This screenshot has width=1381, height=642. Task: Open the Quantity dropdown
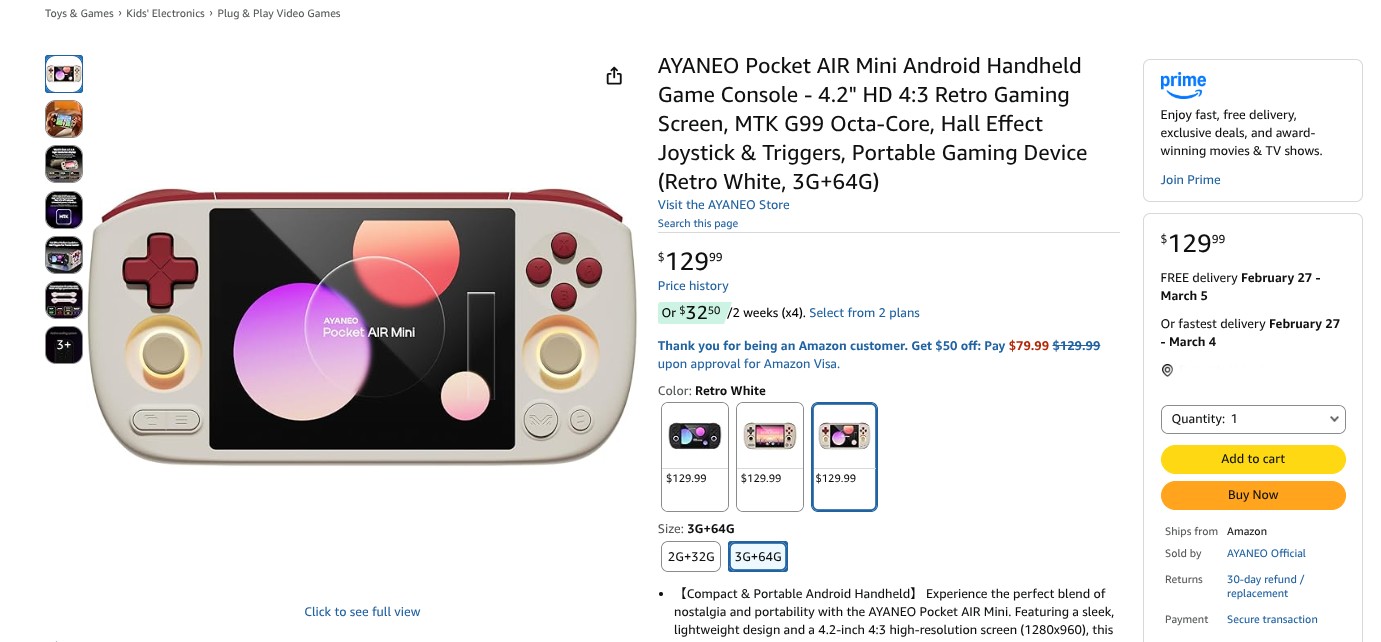(1253, 419)
